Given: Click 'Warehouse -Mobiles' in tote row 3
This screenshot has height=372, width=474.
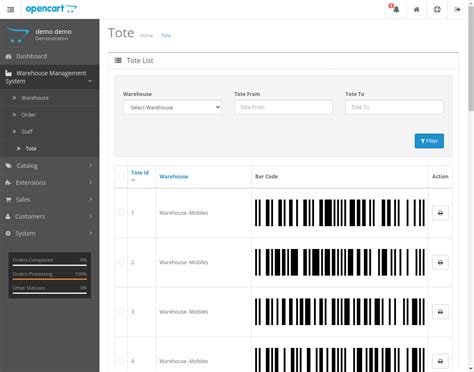Looking at the screenshot, I should [x=184, y=312].
